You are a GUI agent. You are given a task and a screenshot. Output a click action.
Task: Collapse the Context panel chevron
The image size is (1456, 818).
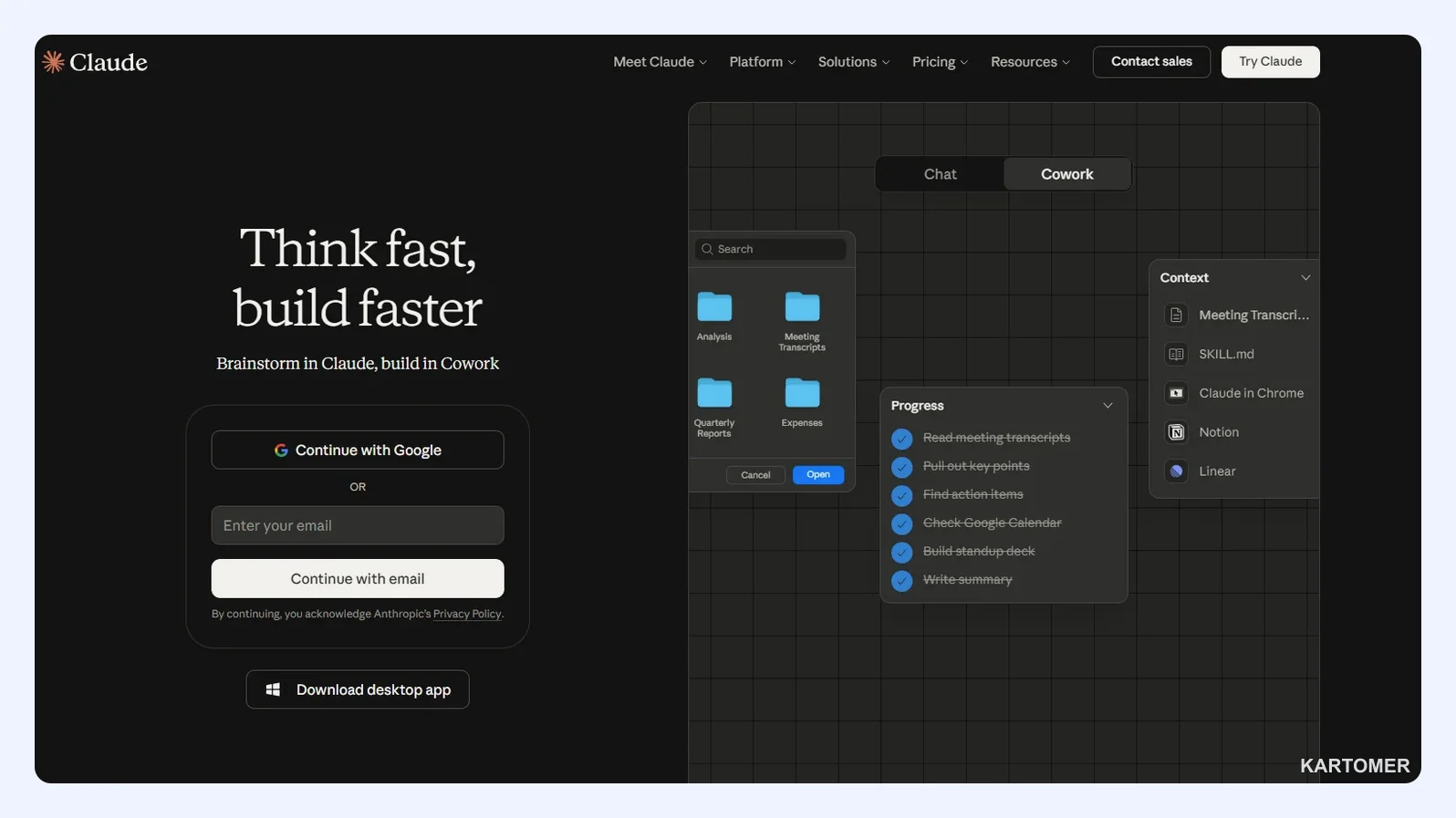(1305, 278)
